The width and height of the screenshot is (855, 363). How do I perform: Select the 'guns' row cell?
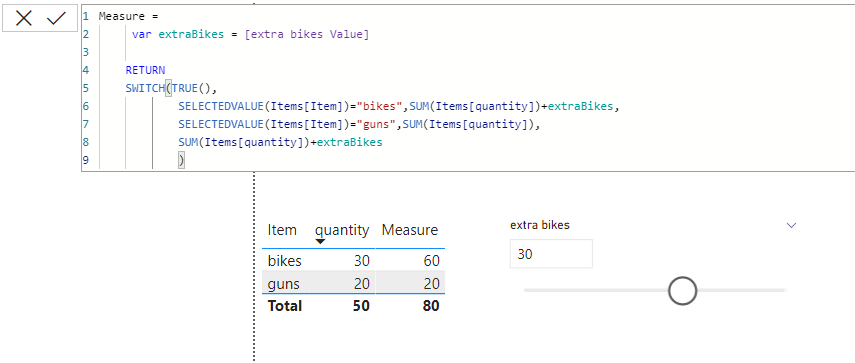(283, 283)
